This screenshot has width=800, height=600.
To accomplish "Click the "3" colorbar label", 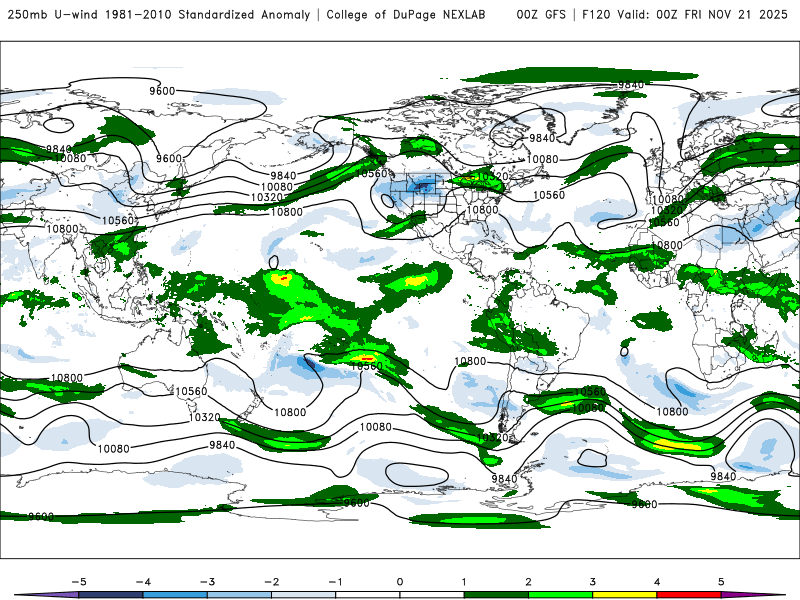I will tap(593, 582).
